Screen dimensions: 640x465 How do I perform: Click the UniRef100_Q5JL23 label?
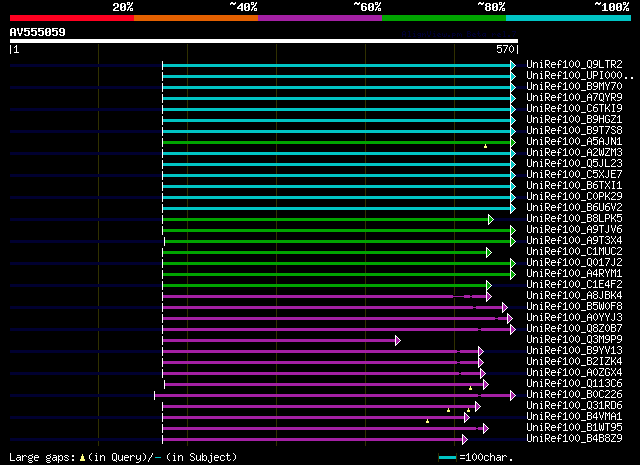tap(574, 164)
